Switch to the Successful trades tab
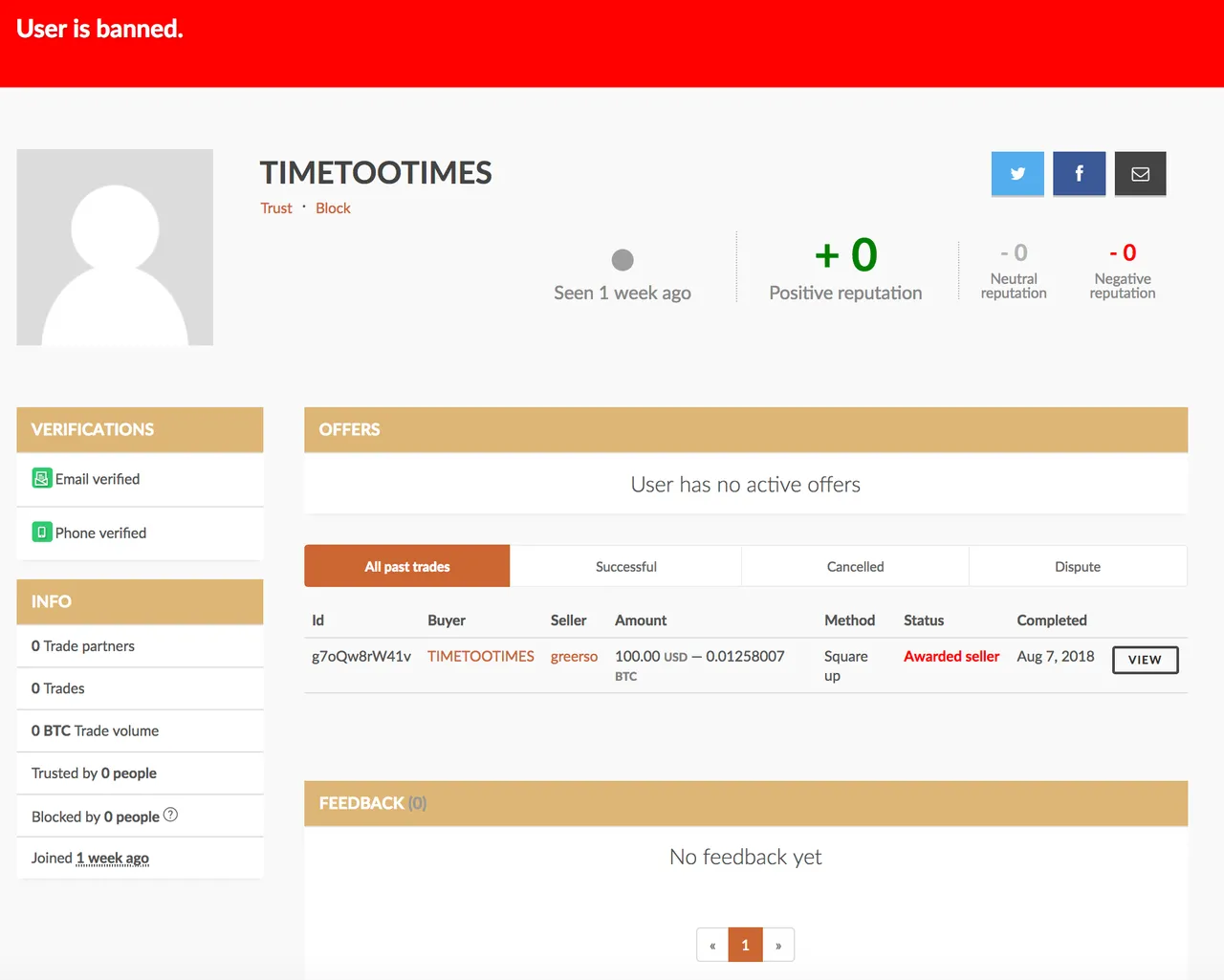1224x980 pixels. 626,566
